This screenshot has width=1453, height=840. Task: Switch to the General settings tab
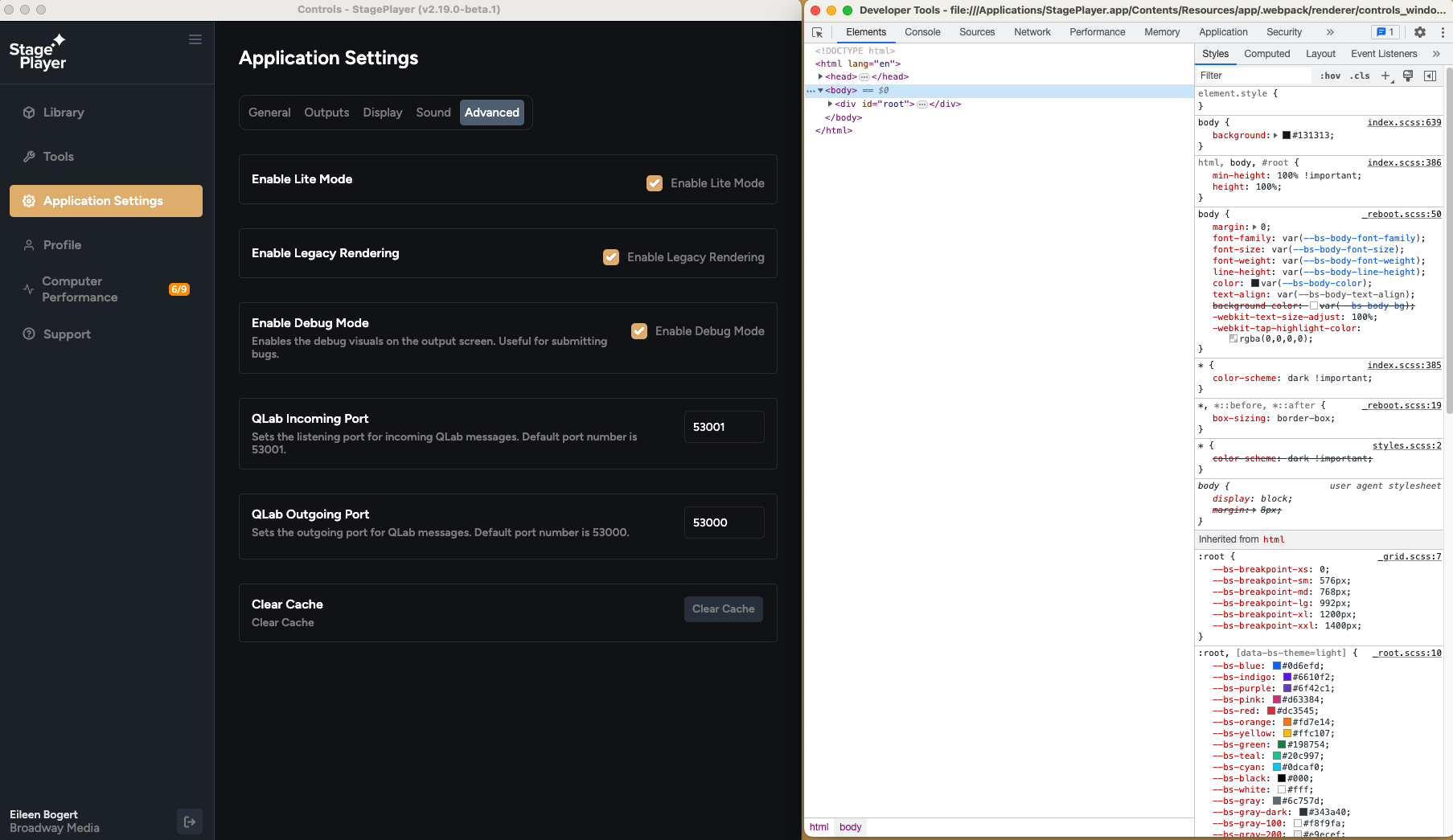click(269, 113)
